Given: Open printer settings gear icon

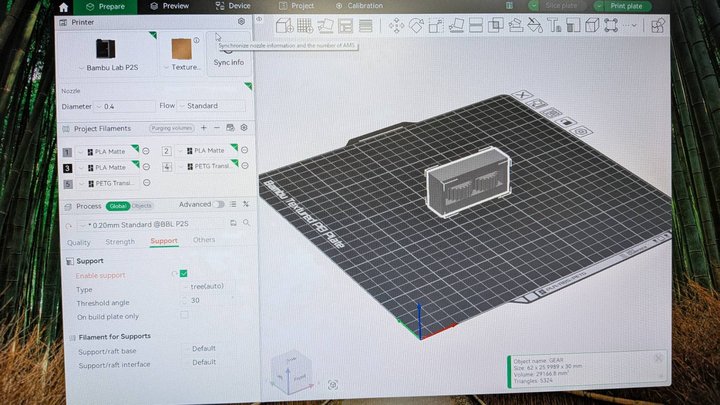Looking at the screenshot, I should click(x=241, y=22).
